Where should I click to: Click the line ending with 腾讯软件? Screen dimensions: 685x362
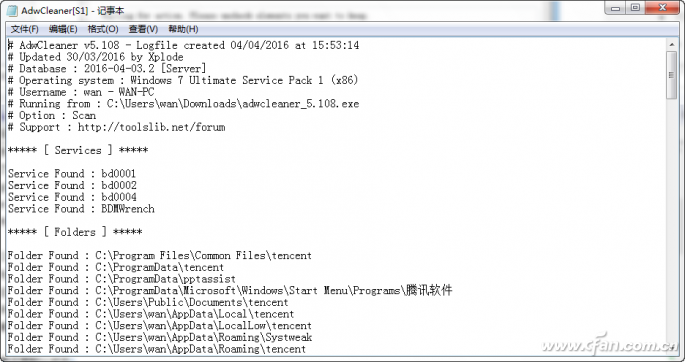point(230,290)
